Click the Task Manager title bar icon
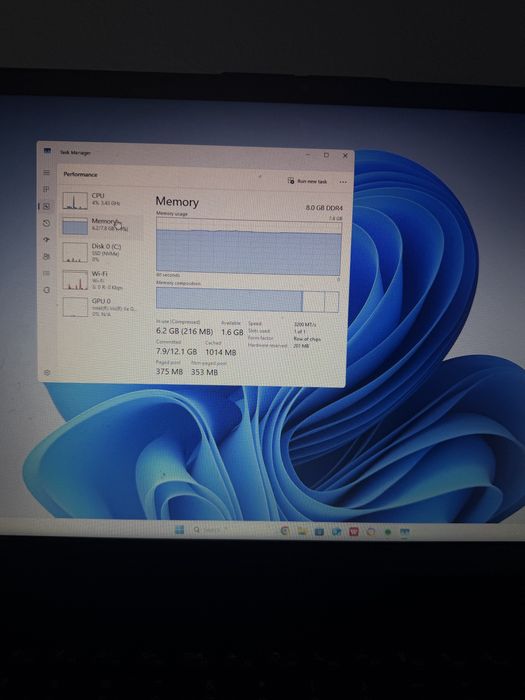This screenshot has height=700, width=525. [47, 151]
